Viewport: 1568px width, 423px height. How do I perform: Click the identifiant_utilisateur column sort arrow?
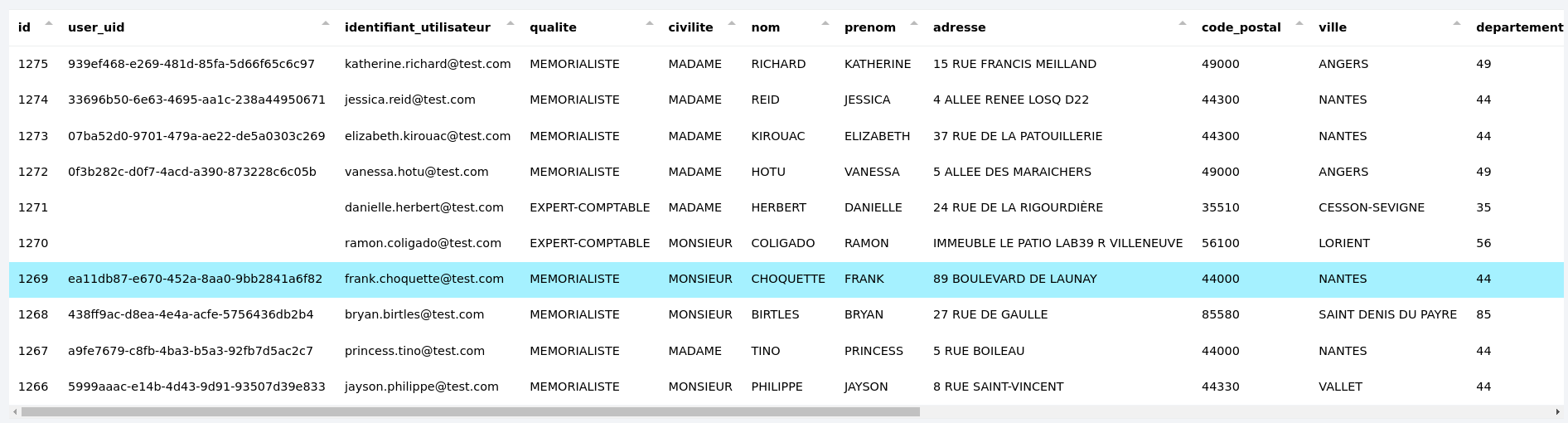pyautogui.click(x=511, y=23)
